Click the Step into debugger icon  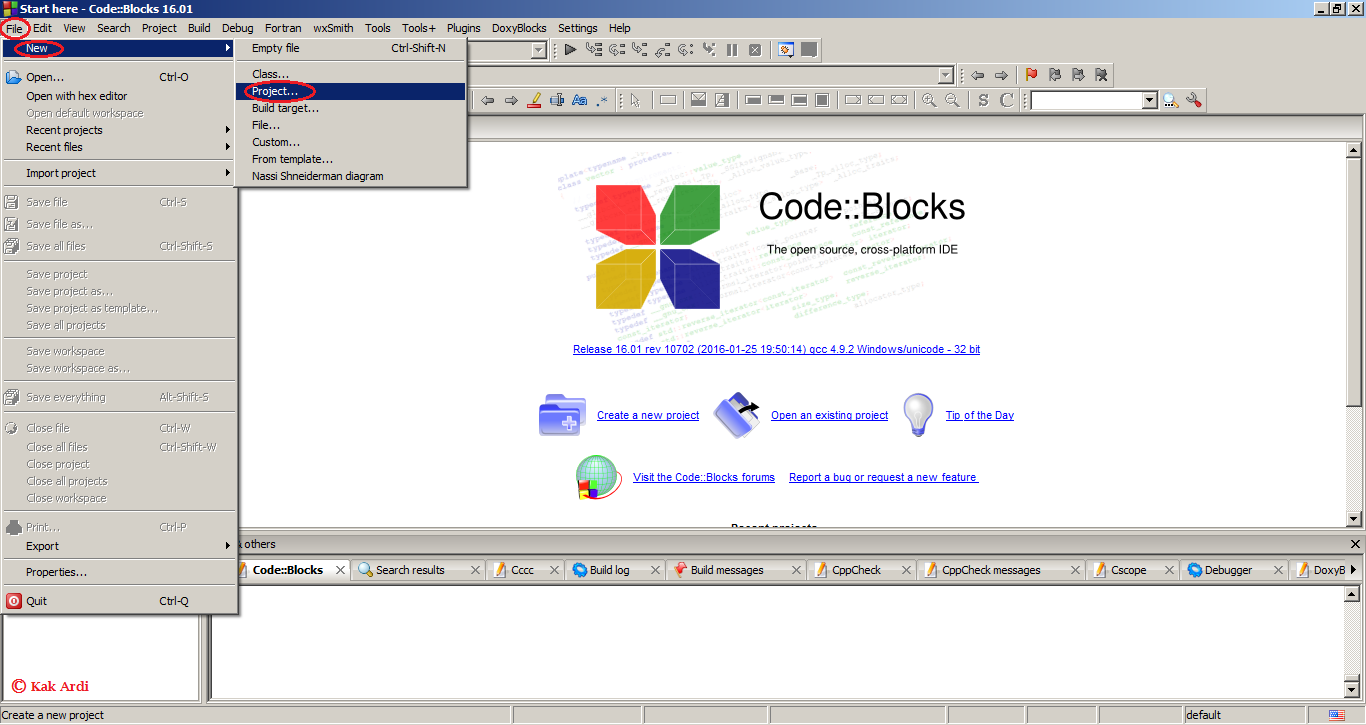639,48
